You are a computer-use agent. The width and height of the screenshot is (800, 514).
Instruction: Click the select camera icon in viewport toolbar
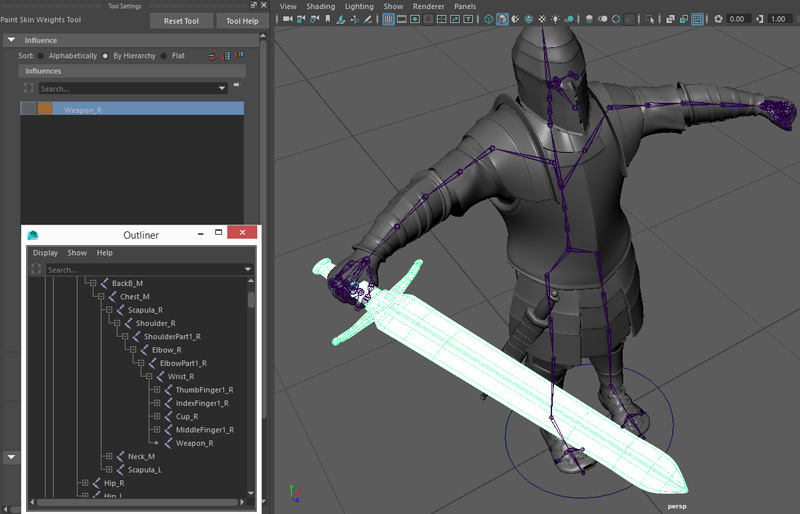[288, 19]
